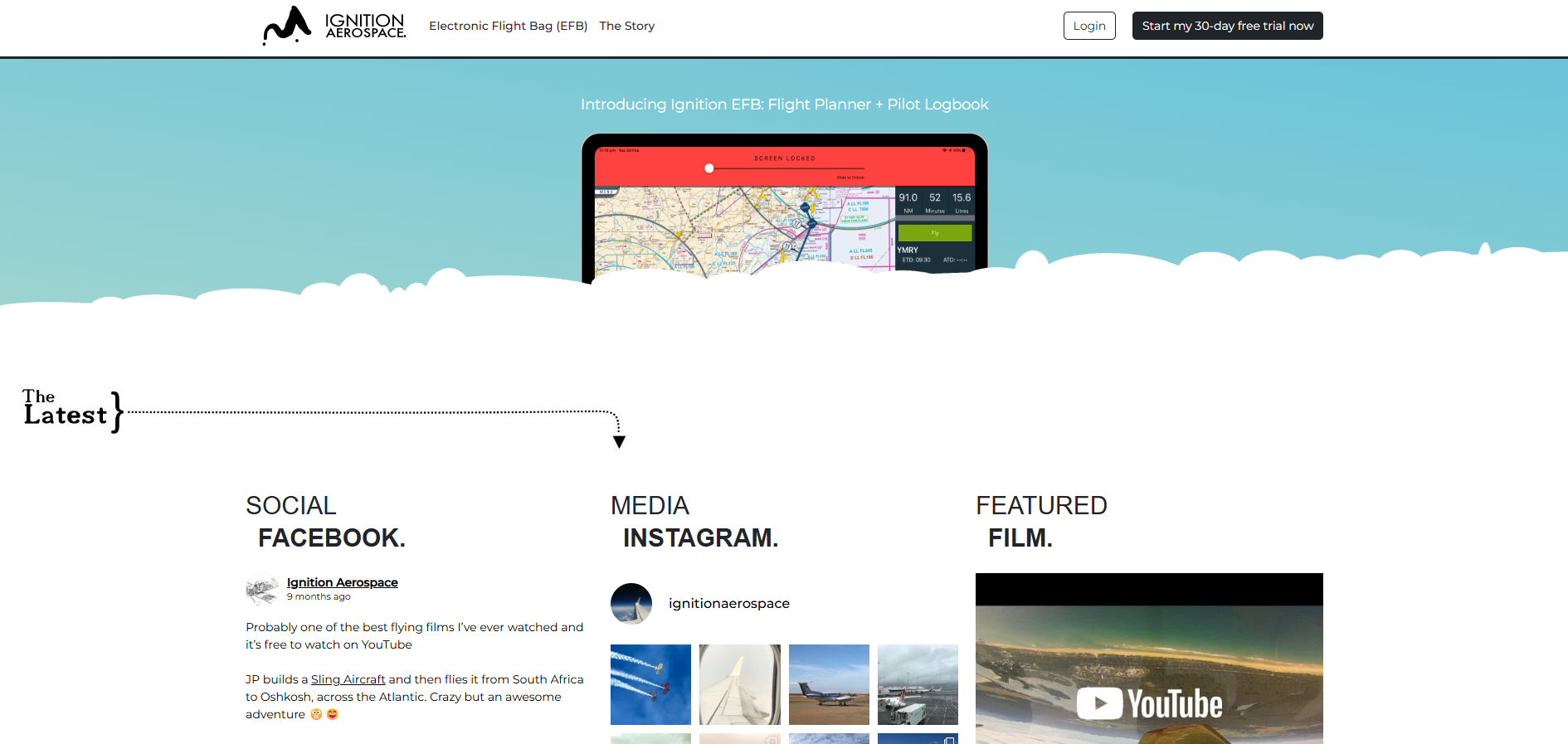Click the Ignition Aerospace Facebook avatar
This screenshot has width=1568, height=744.
pos(262,591)
